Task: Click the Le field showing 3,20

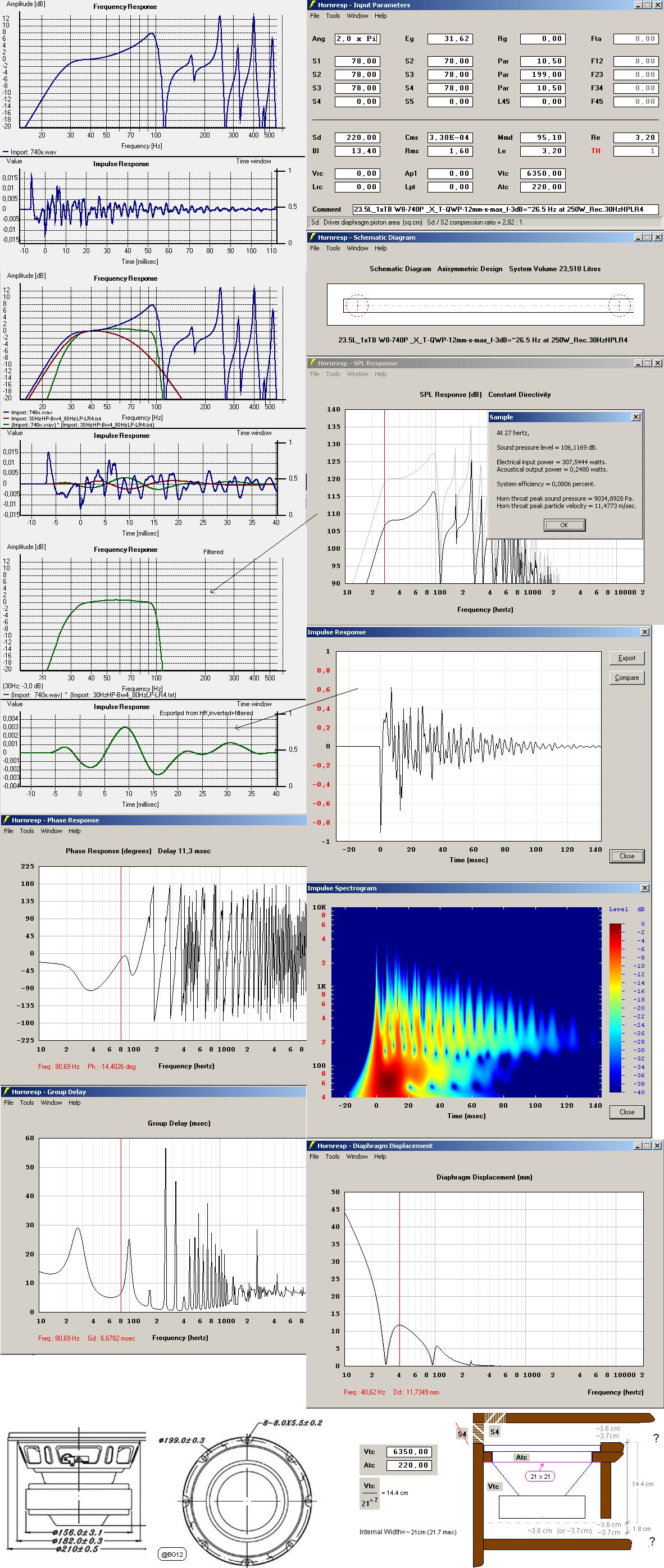Action: (x=543, y=151)
